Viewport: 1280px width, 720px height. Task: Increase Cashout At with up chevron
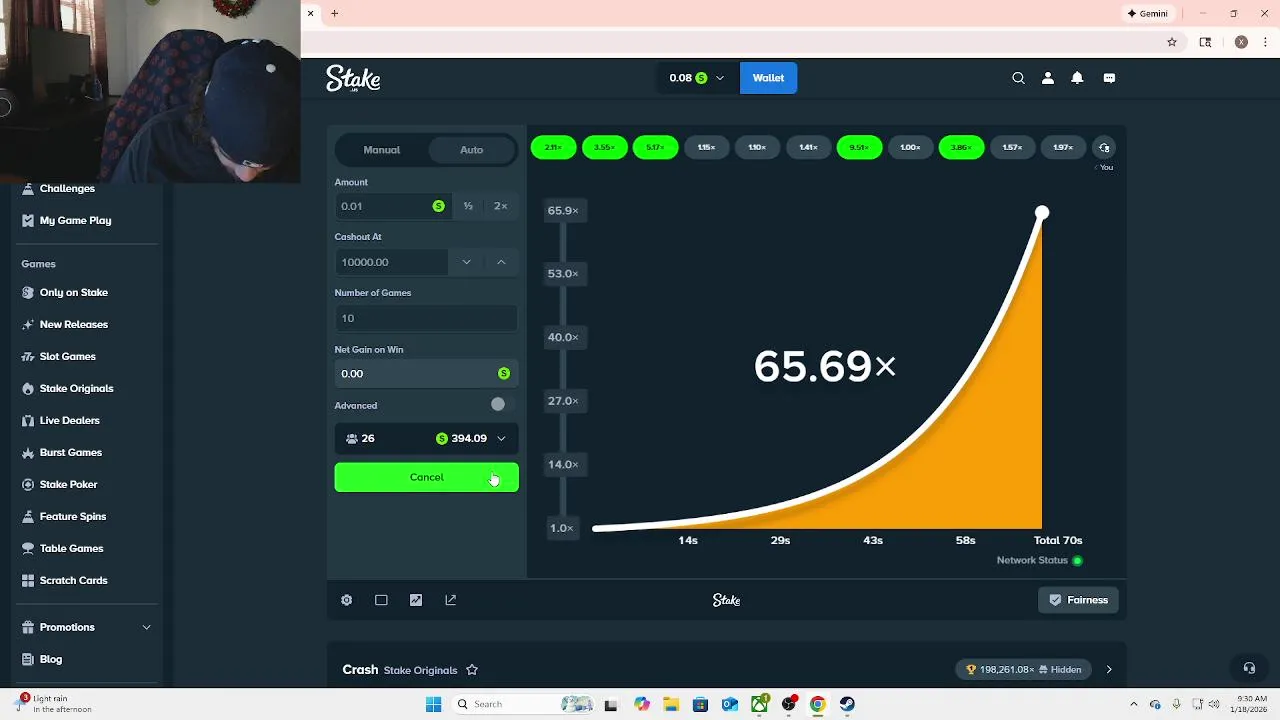[x=501, y=262]
